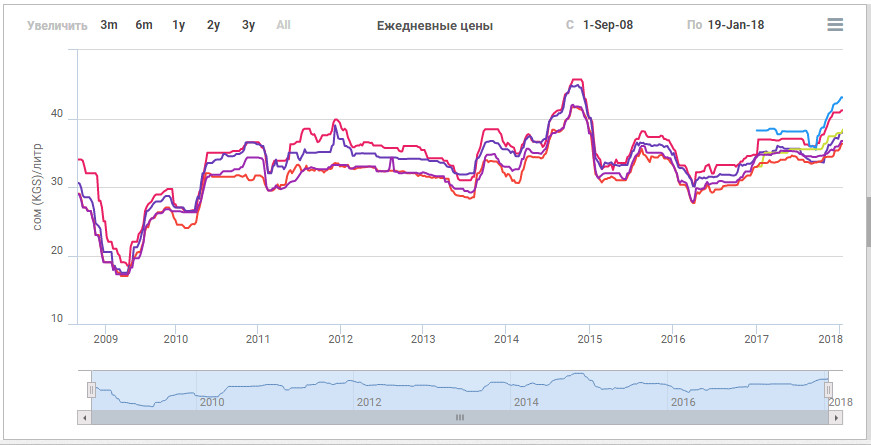871x445 pixels.
Task: Click 2010 in the navigator timeline
Action: [x=211, y=402]
